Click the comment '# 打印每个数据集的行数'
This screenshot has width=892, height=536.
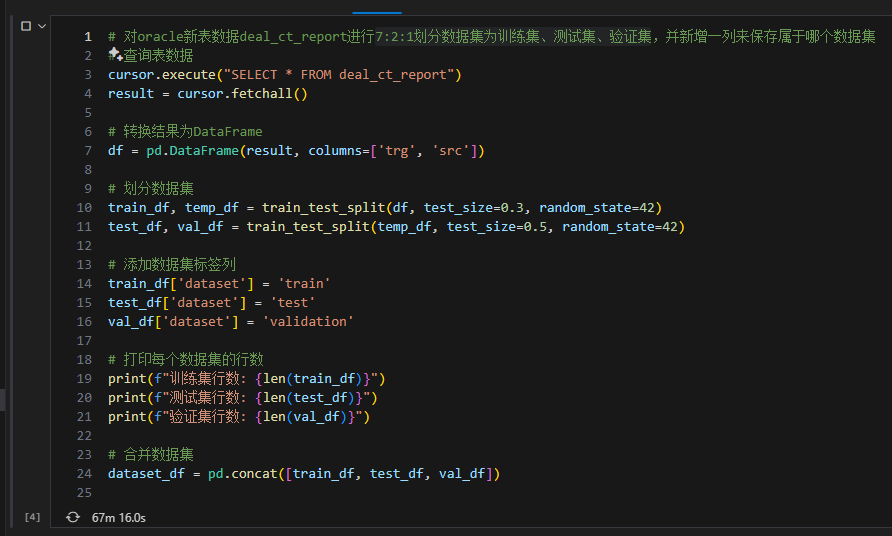tap(186, 360)
